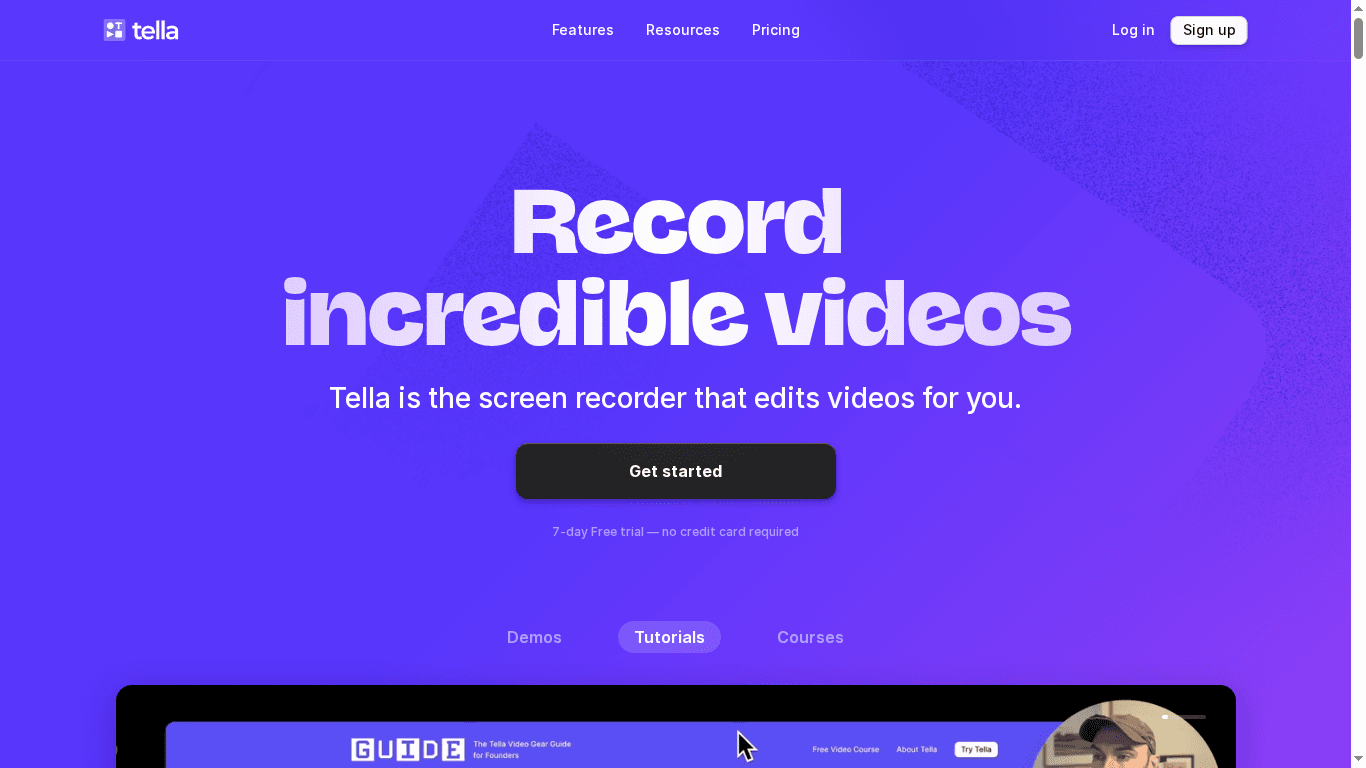
Task: Open the Features menu
Action: 582,30
